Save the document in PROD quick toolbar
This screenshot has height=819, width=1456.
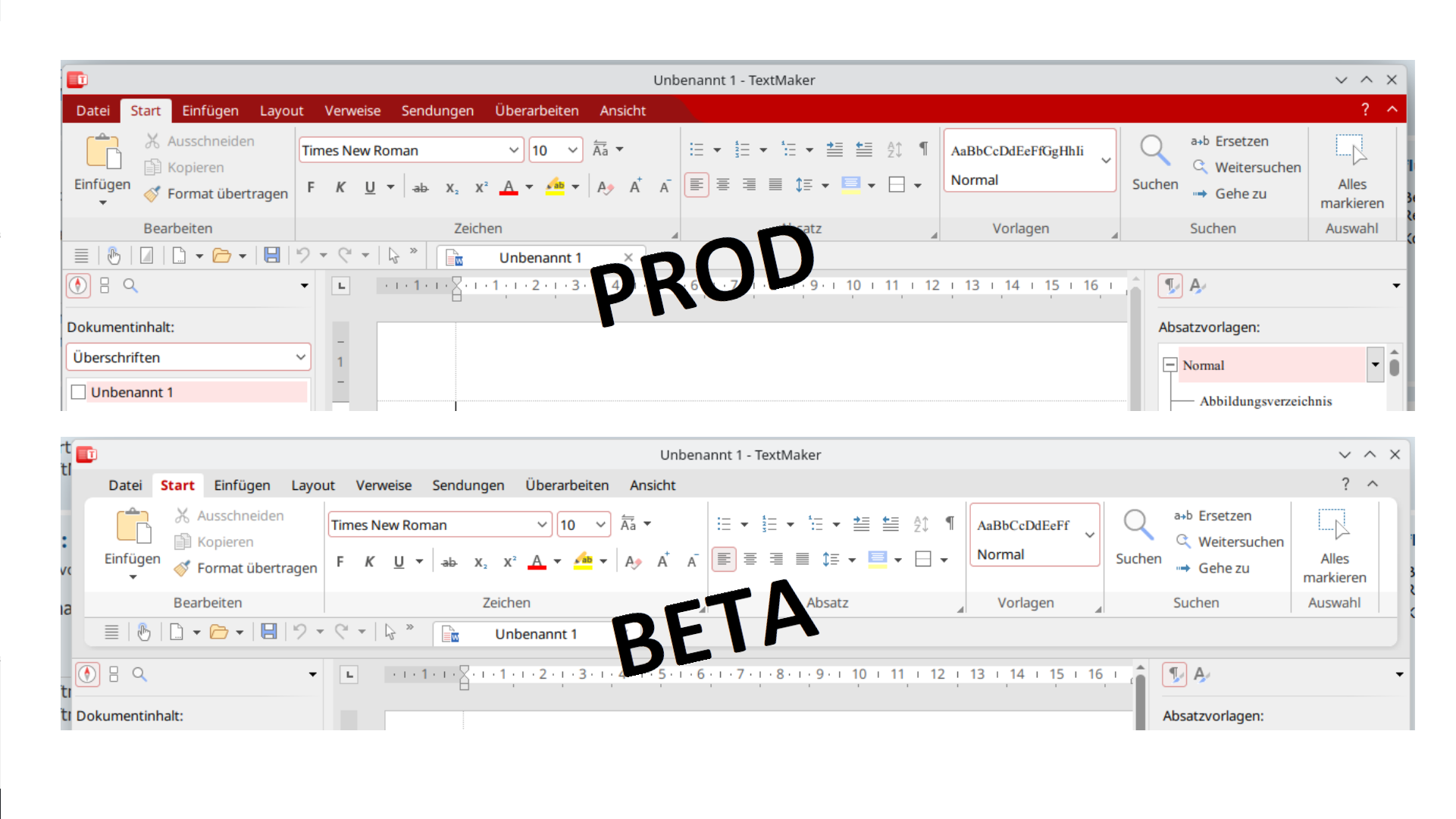point(272,256)
